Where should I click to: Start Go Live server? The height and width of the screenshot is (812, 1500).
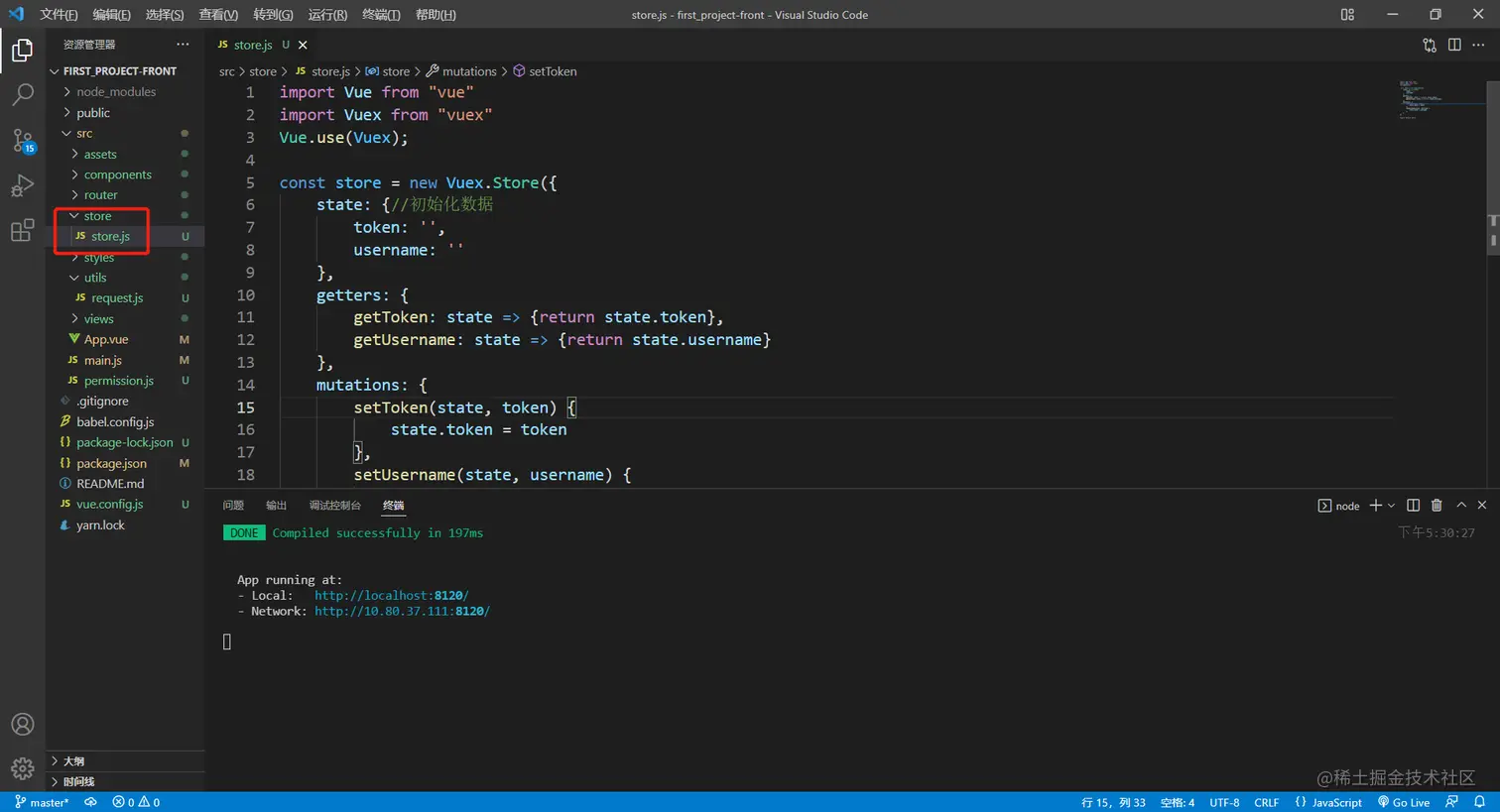tap(1404, 802)
